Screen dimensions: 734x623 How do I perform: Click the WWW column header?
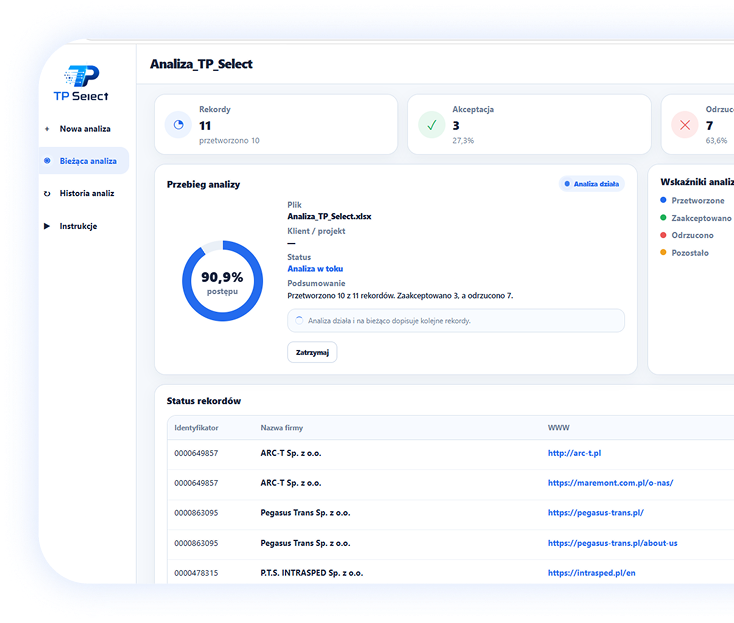558,428
